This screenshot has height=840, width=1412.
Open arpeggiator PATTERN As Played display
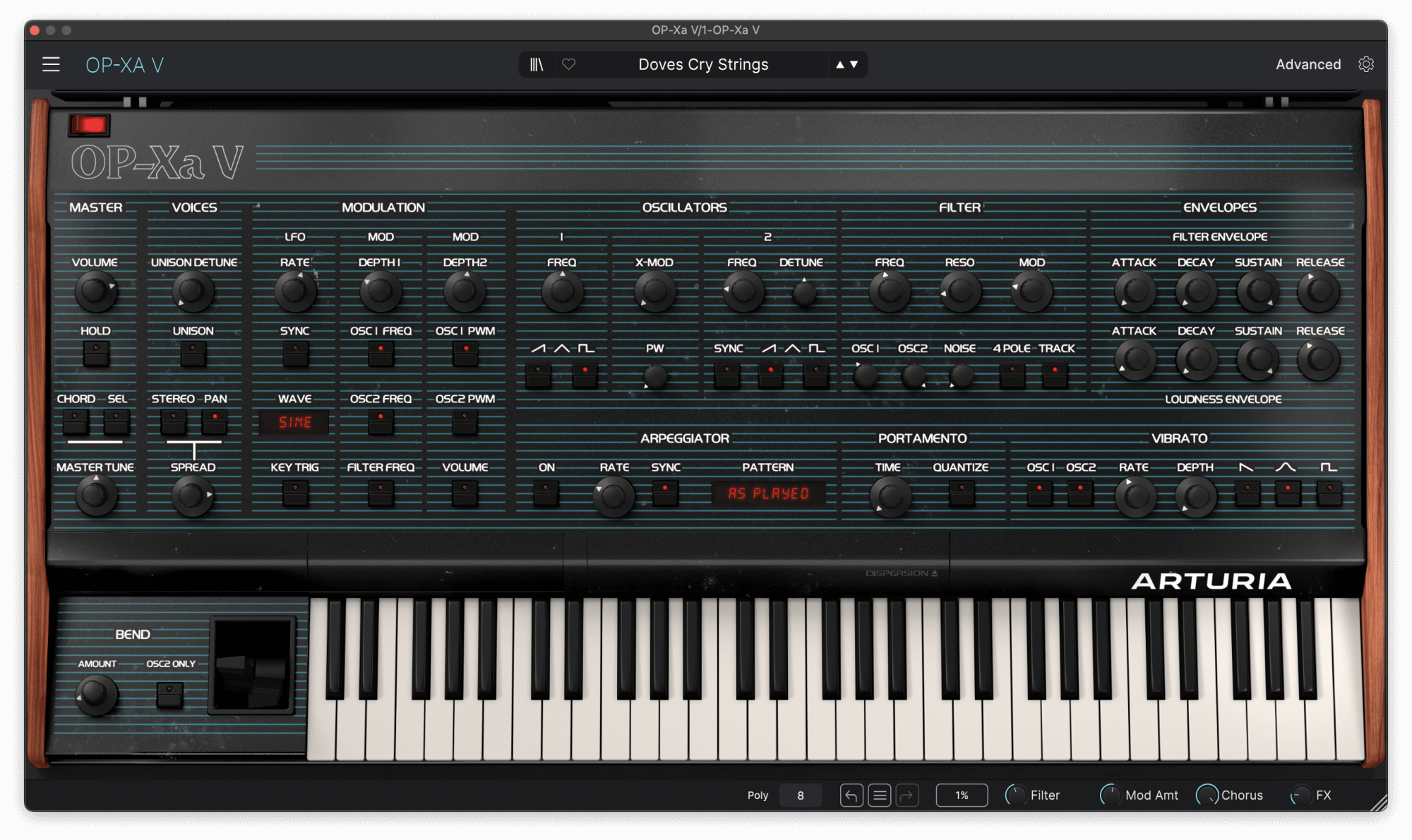[x=768, y=493]
